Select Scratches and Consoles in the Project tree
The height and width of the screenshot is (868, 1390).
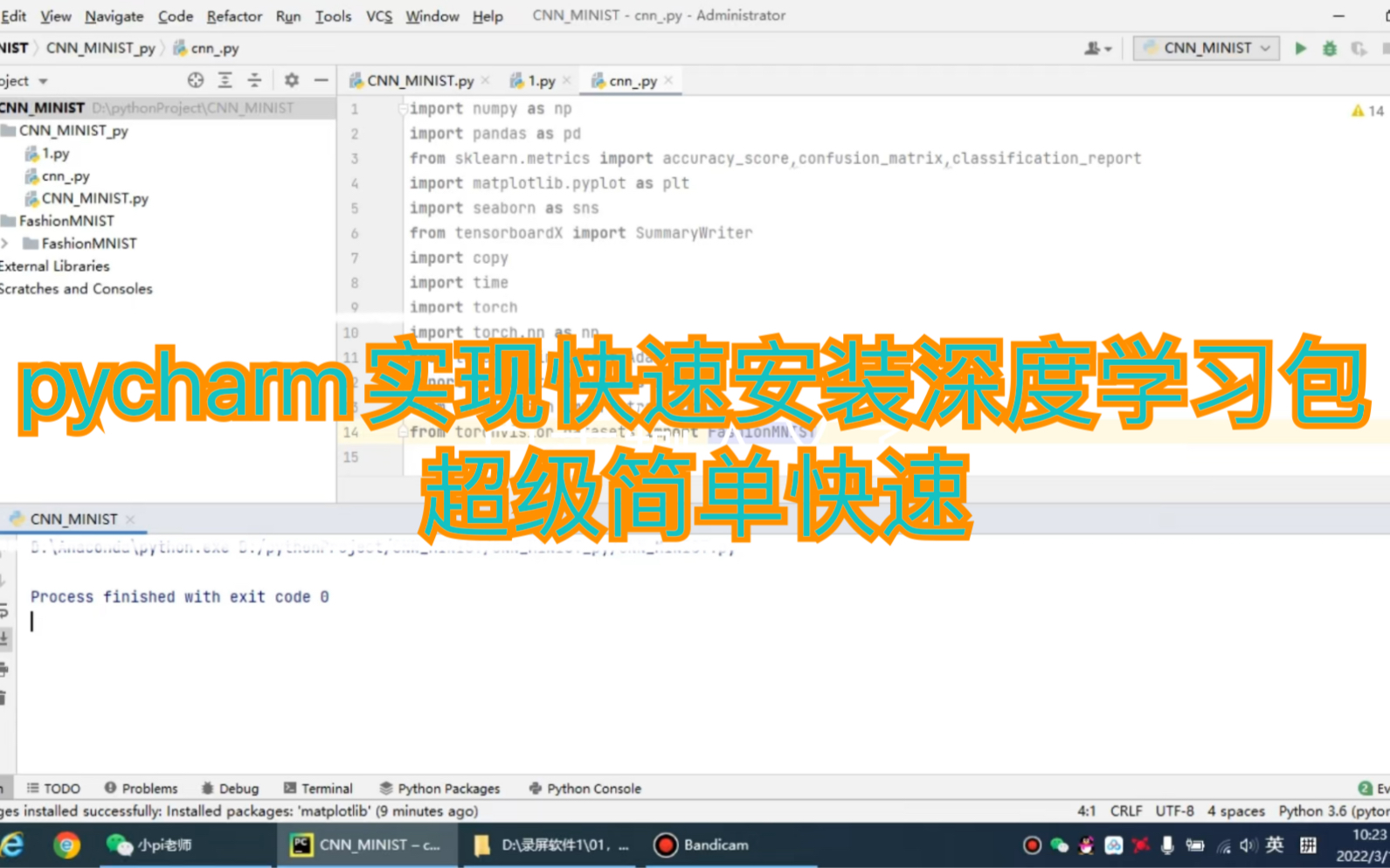pyautogui.click(x=76, y=289)
